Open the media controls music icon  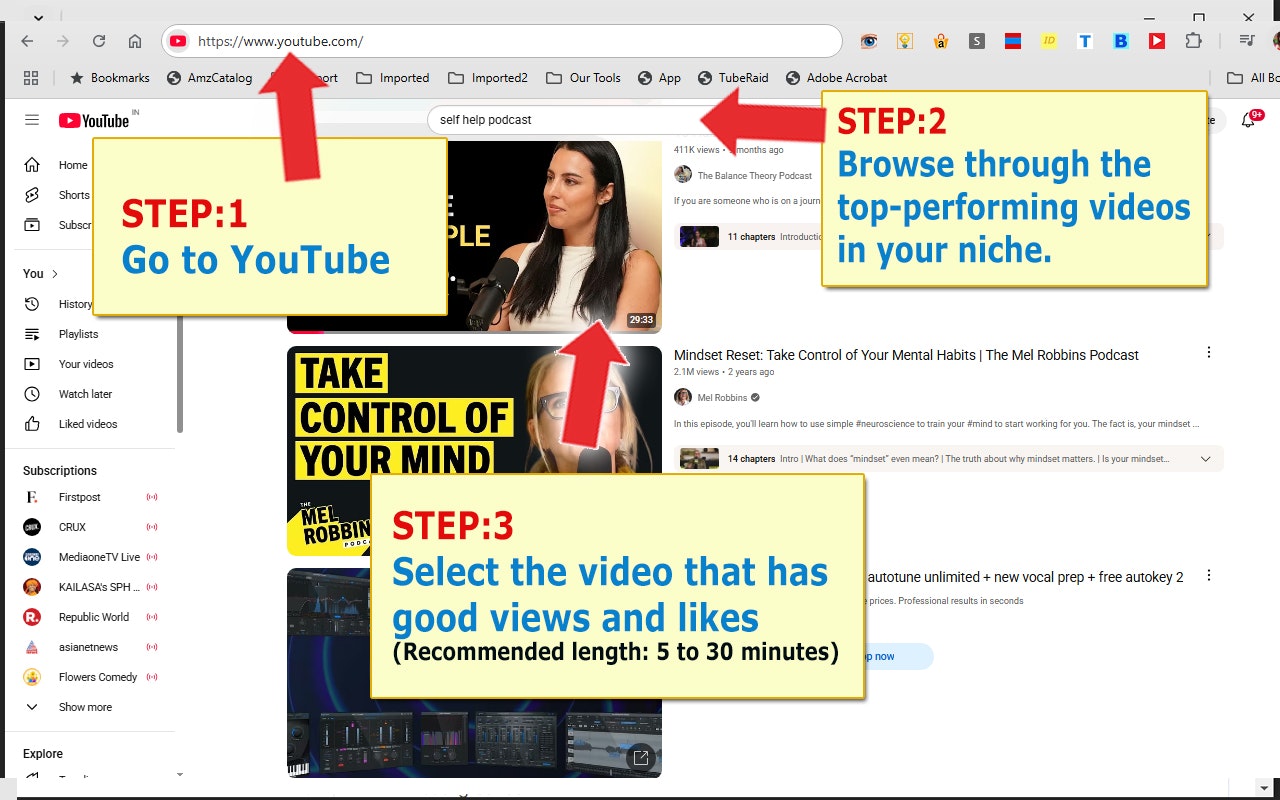tap(1247, 41)
